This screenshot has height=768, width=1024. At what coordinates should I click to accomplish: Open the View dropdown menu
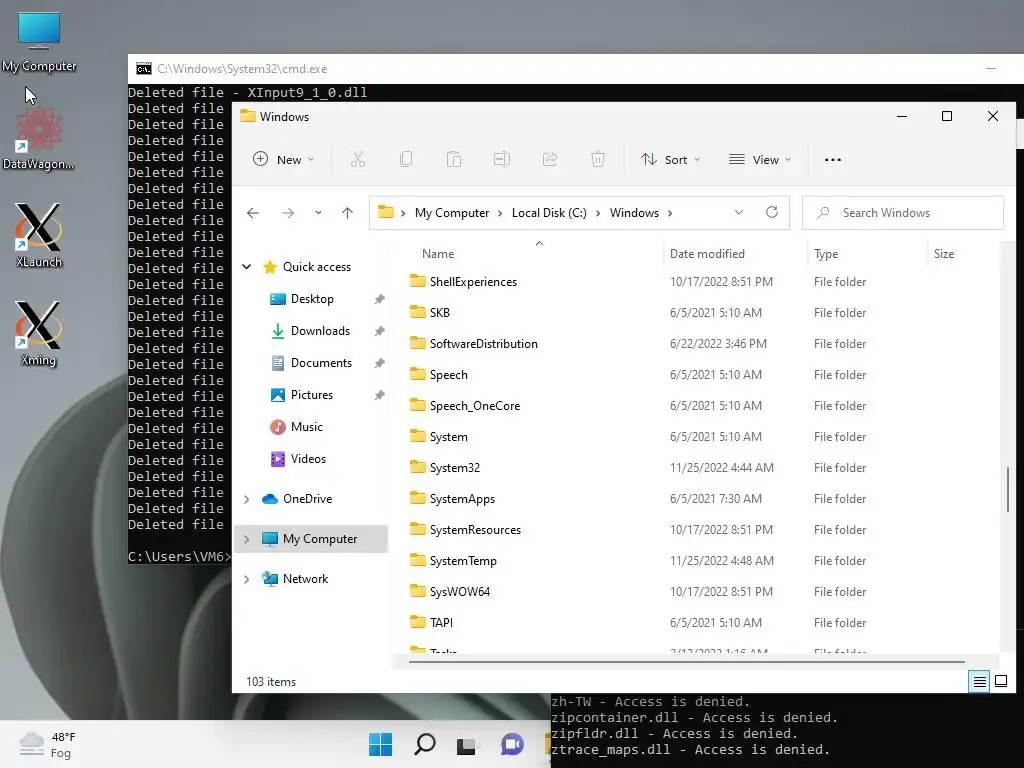click(760, 159)
